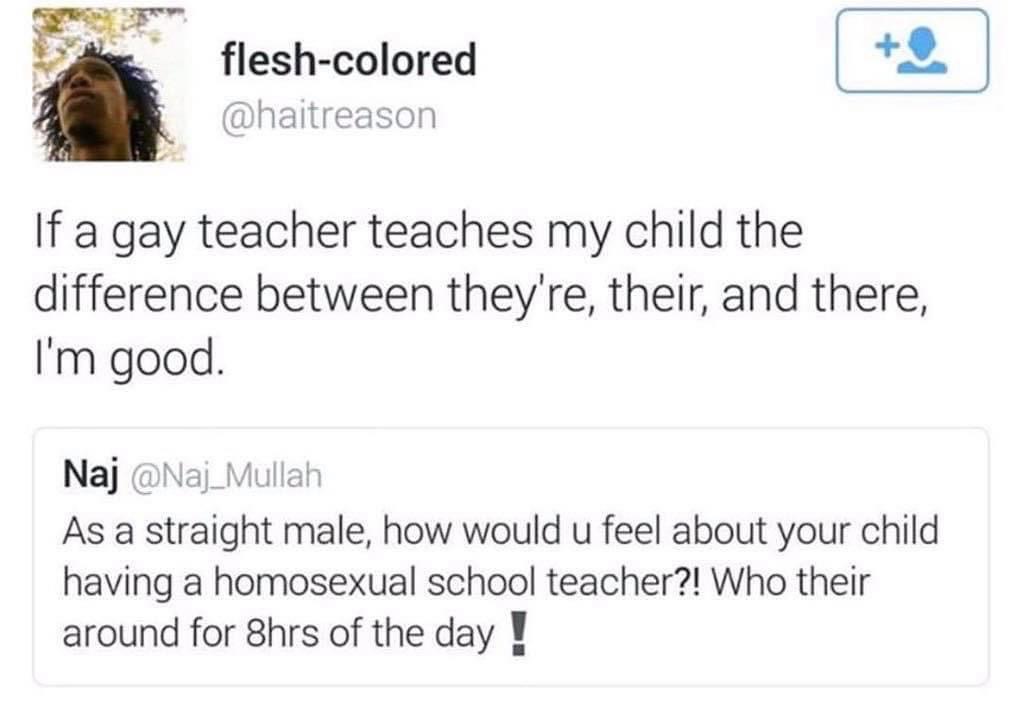Viewport: 1022px width, 716px height.
Task: Click the words 'they're, their, and there'
Action: (687, 295)
